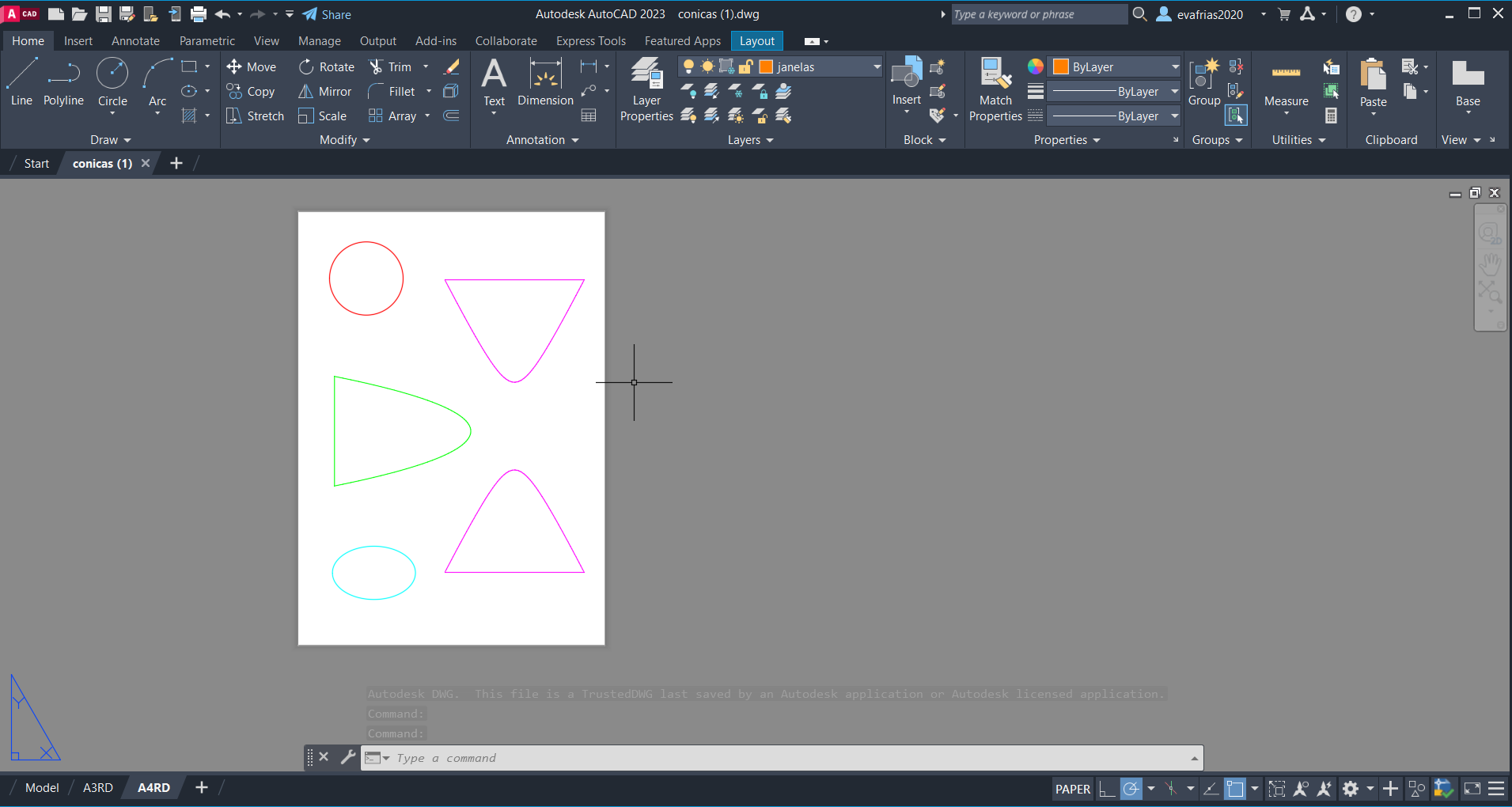Image resolution: width=1512 pixels, height=807 pixels.
Task: Toggle the janelas layer lock icon
Action: click(745, 67)
